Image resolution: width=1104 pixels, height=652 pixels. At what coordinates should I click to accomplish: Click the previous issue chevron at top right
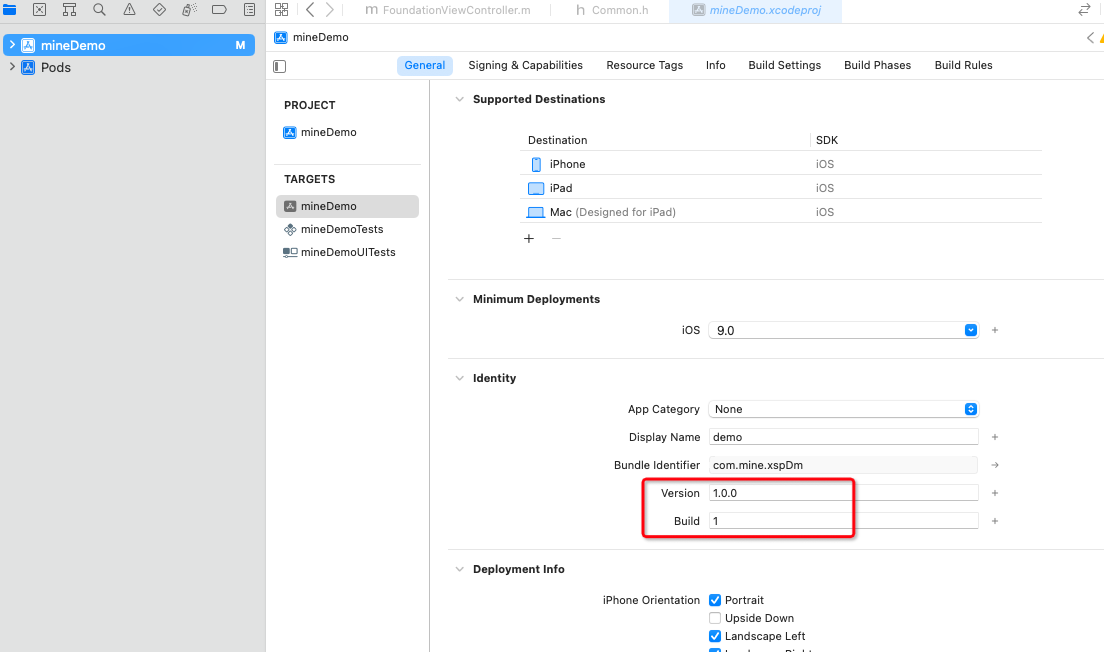click(1090, 37)
